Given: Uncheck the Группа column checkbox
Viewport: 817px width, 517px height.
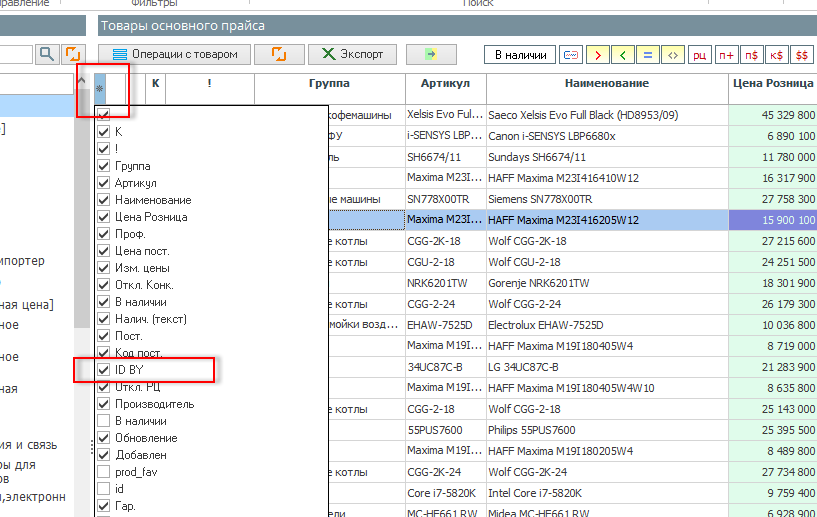Looking at the screenshot, I should [104, 166].
